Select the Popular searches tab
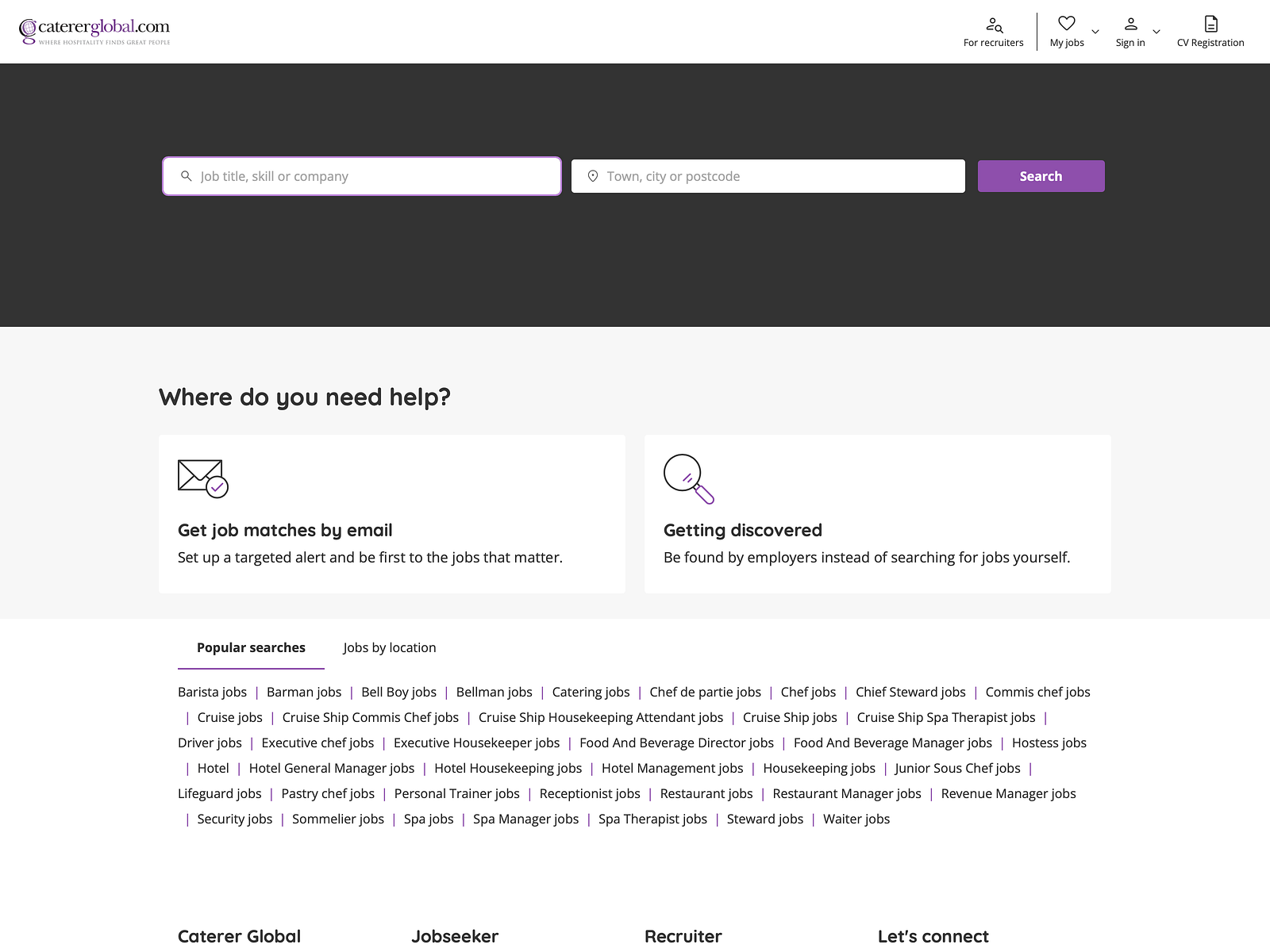 [251, 647]
